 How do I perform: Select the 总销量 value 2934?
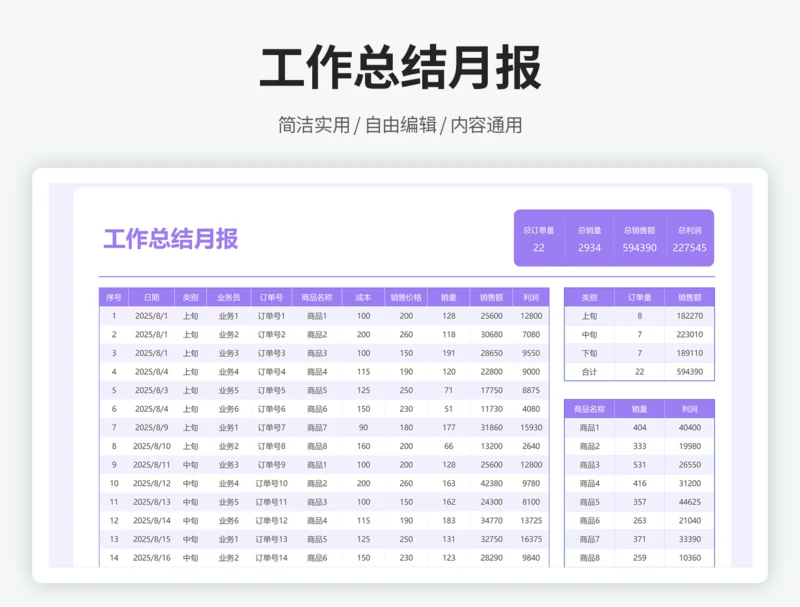590,248
